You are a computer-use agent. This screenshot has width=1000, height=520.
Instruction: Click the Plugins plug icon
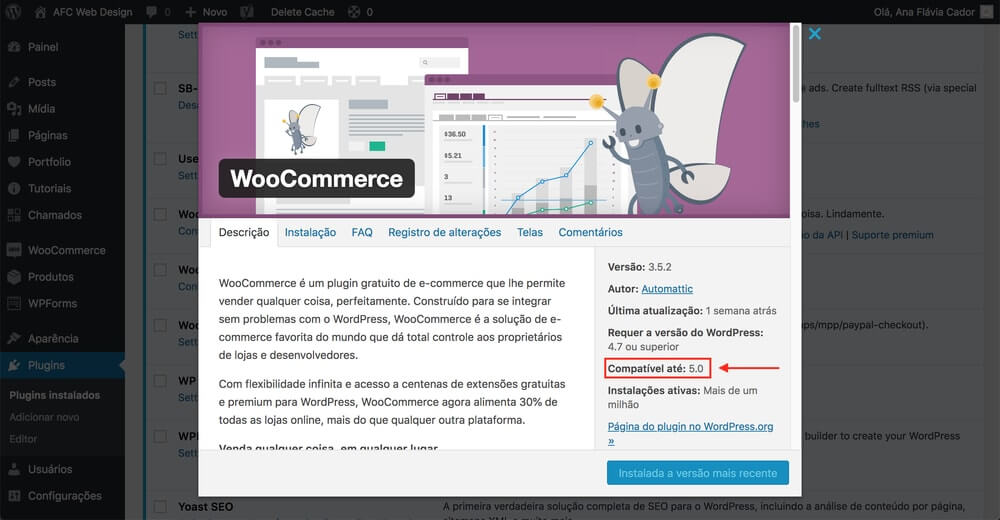(x=14, y=366)
